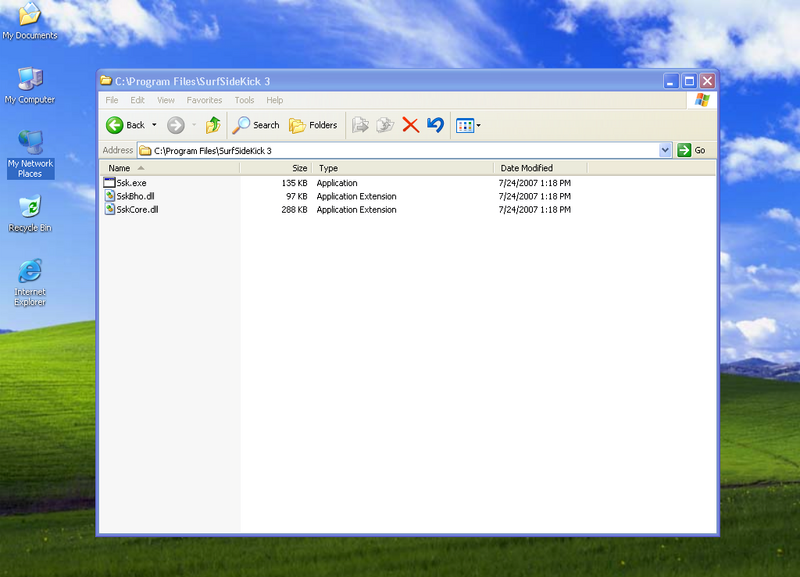Image resolution: width=800 pixels, height=577 pixels.
Task: Select the Internet Explorer desktop icon
Action: 30,283
